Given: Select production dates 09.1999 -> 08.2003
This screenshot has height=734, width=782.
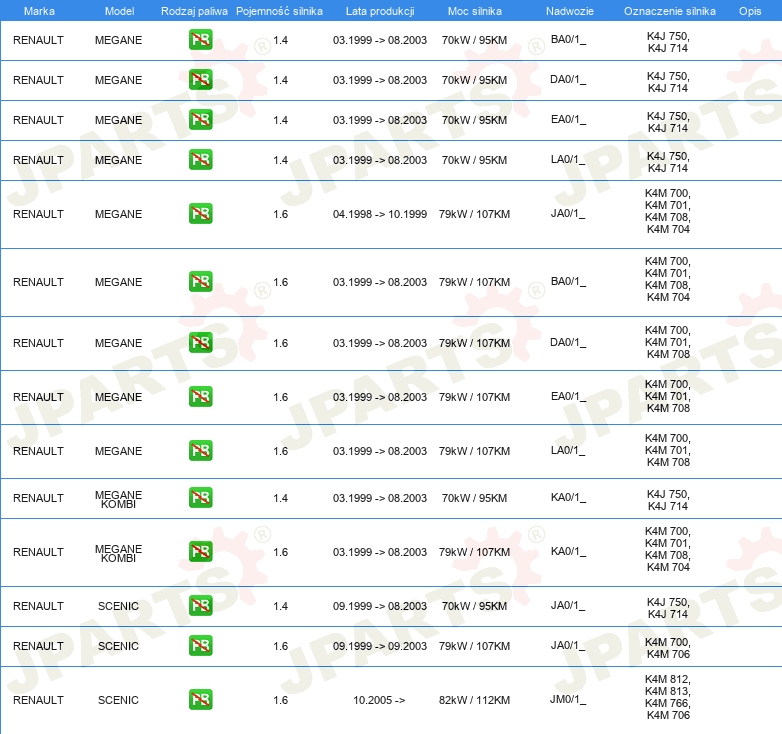Looking at the screenshot, I should 380,606.
